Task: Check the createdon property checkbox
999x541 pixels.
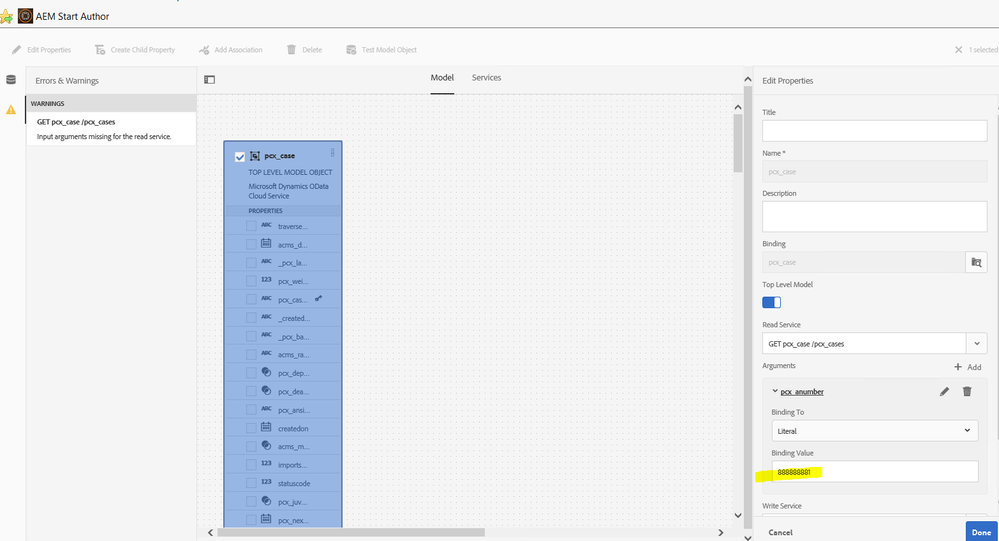Action: point(252,427)
